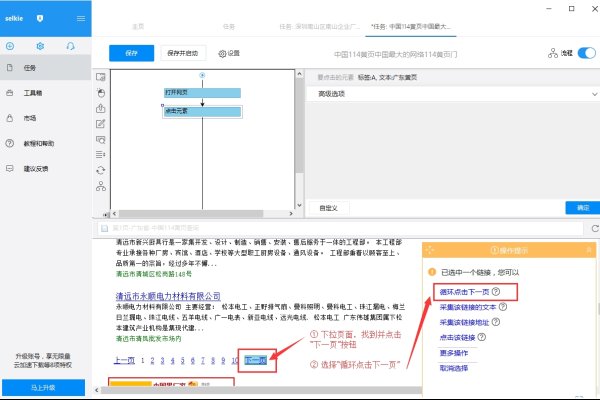The width and height of the screenshot is (600, 400).
Task: Select the pencil input-text tool icon
Action: tap(101, 124)
